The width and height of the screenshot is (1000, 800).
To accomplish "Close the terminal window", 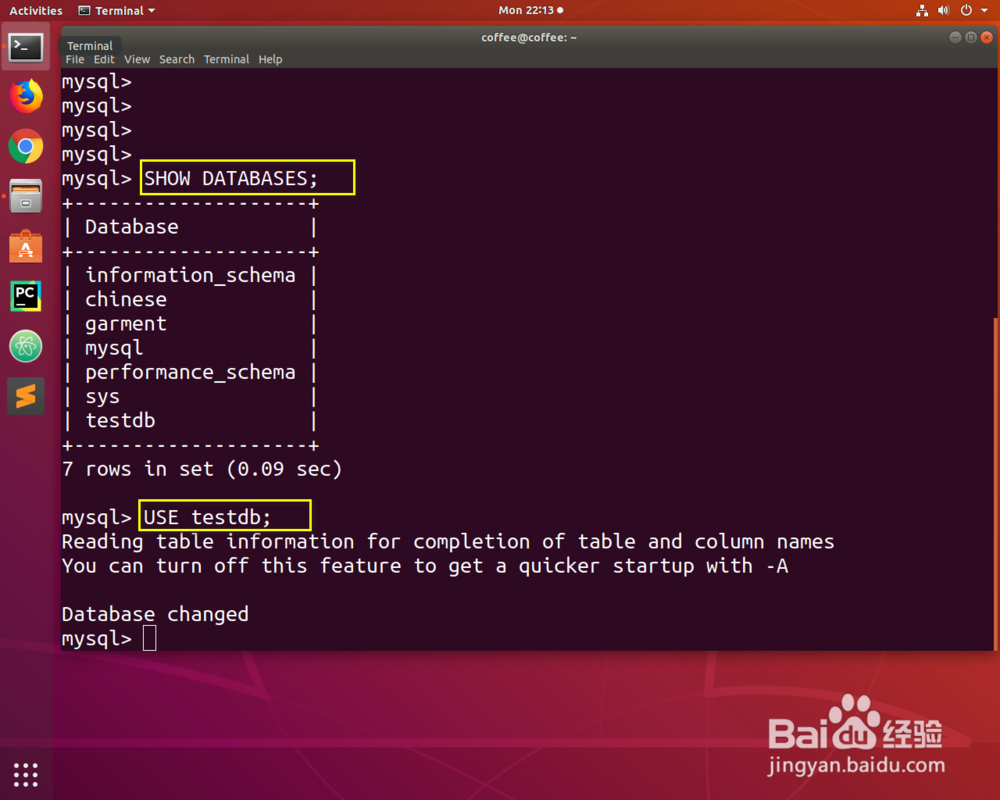I will [987, 37].
